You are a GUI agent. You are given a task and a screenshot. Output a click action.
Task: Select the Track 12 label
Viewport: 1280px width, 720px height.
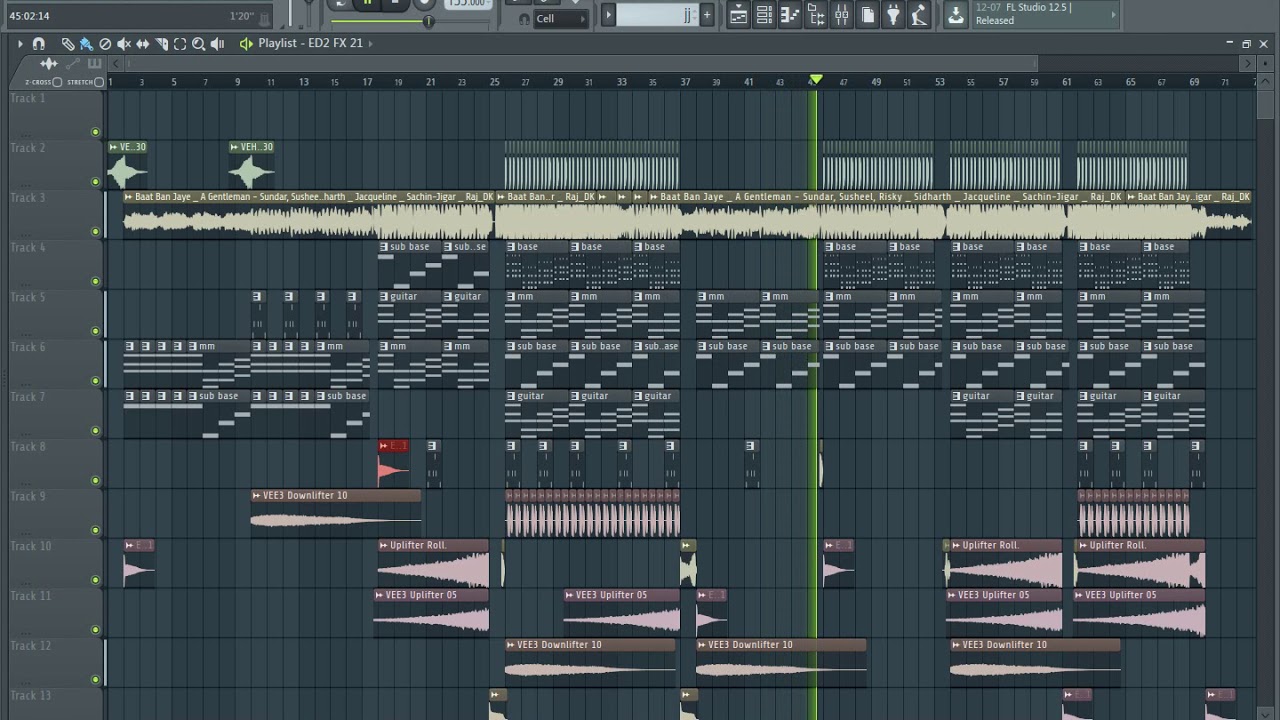pyautogui.click(x=31, y=646)
